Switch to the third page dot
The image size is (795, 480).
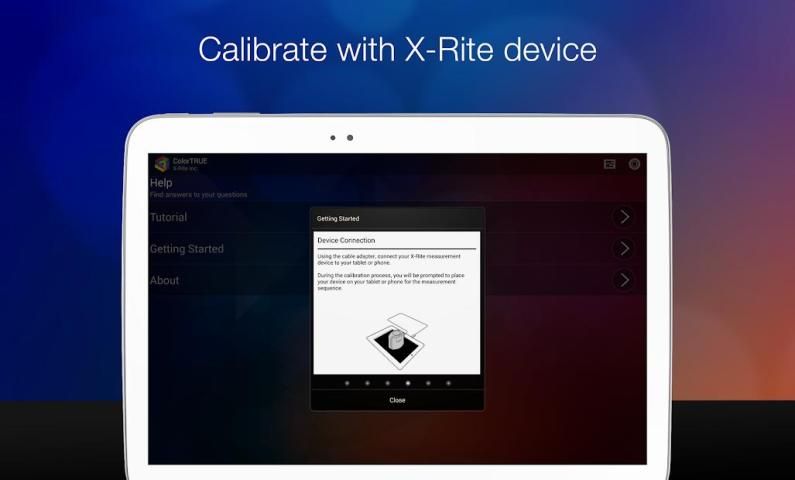(x=387, y=383)
